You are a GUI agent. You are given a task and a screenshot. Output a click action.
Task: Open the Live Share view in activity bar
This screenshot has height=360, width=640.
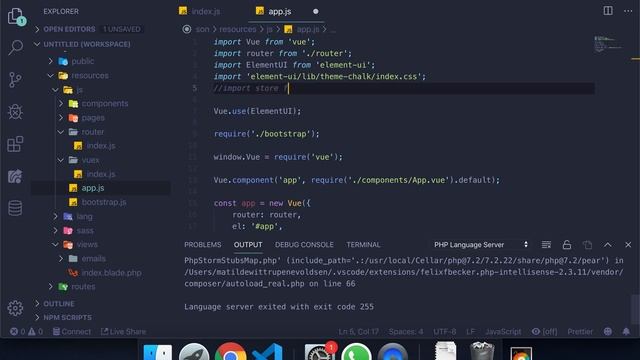15,176
